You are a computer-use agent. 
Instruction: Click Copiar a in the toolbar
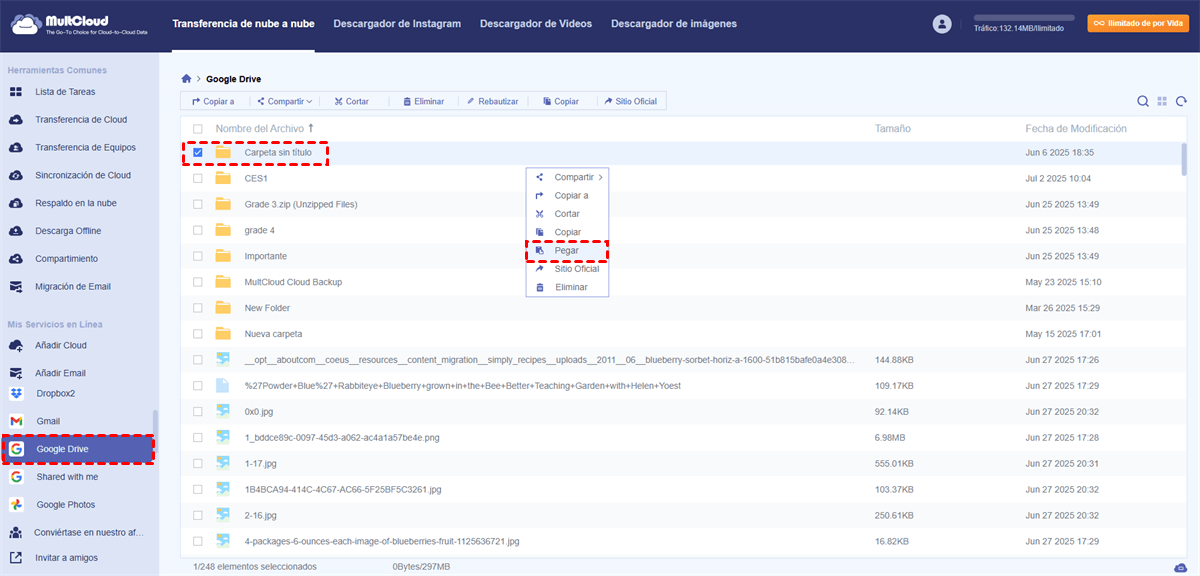(x=213, y=101)
